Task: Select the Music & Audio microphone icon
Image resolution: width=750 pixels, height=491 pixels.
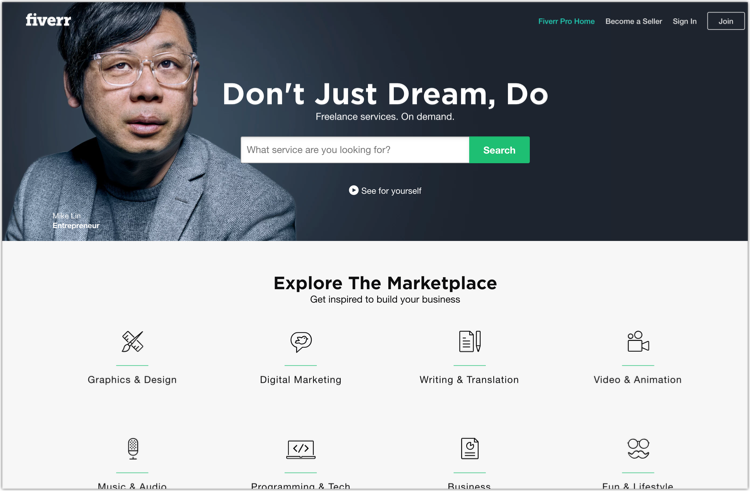Action: point(132,448)
